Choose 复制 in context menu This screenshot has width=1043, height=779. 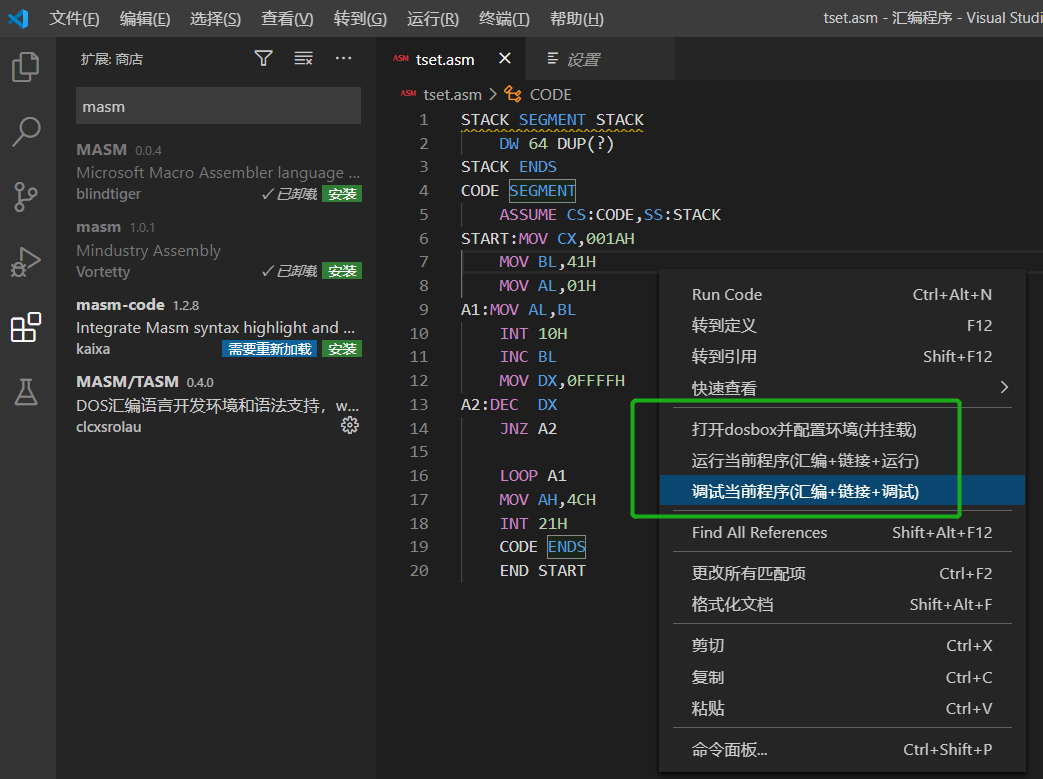click(x=841, y=677)
